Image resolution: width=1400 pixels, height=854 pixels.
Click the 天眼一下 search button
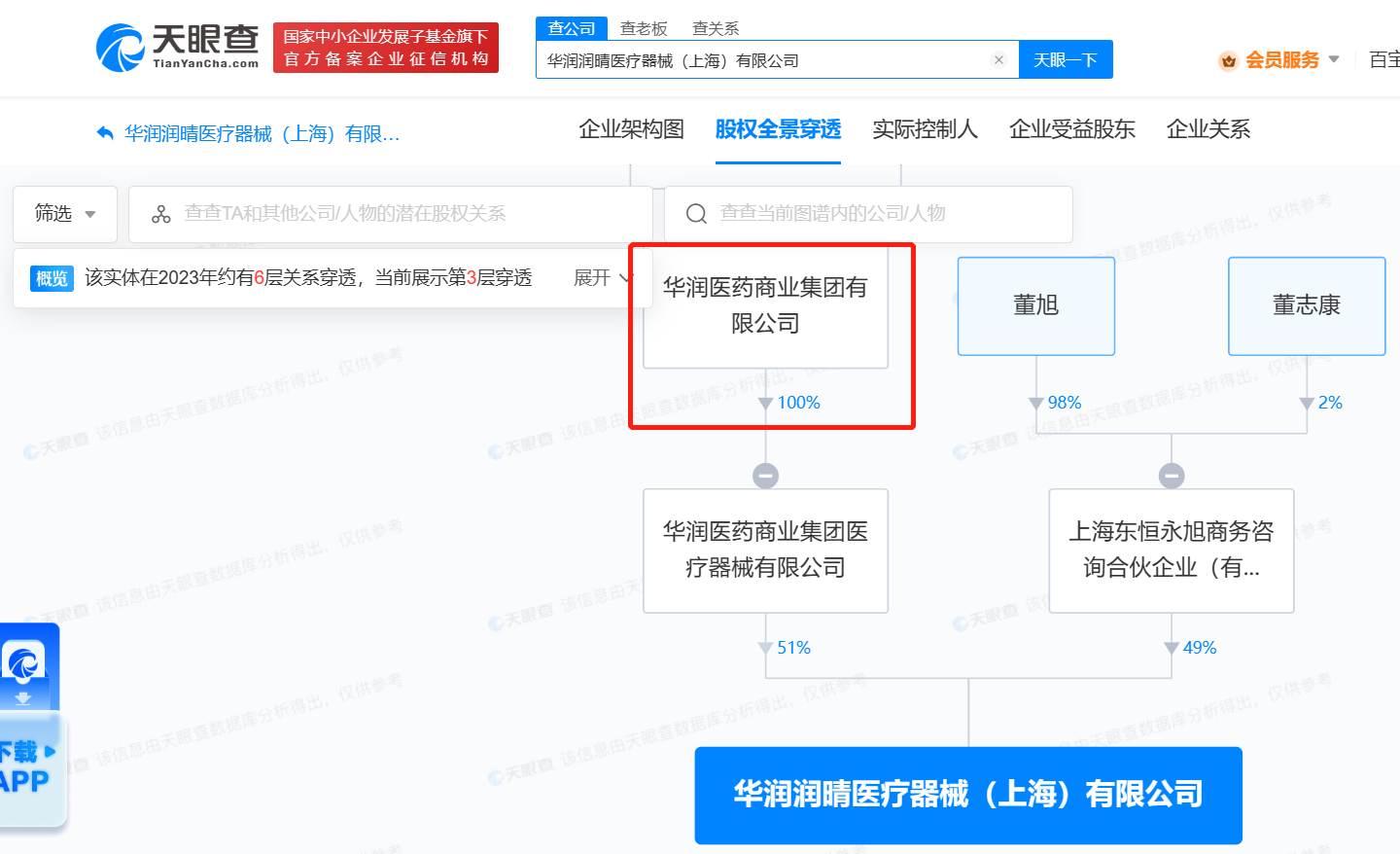[x=1066, y=59]
